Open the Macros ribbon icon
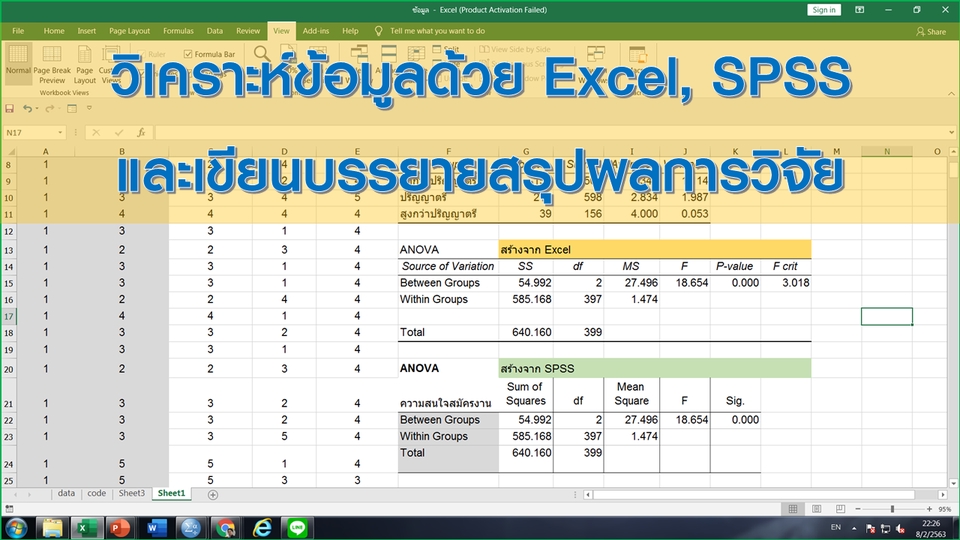960x540 pixels. click(x=637, y=54)
